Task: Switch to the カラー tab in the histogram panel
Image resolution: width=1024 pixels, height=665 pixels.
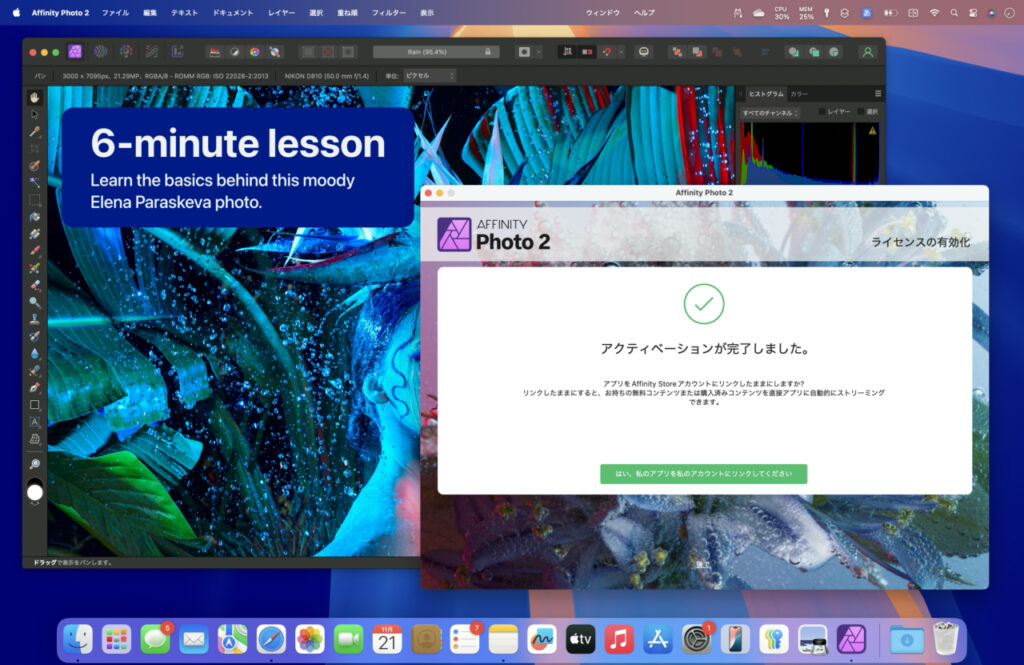Action: point(799,94)
